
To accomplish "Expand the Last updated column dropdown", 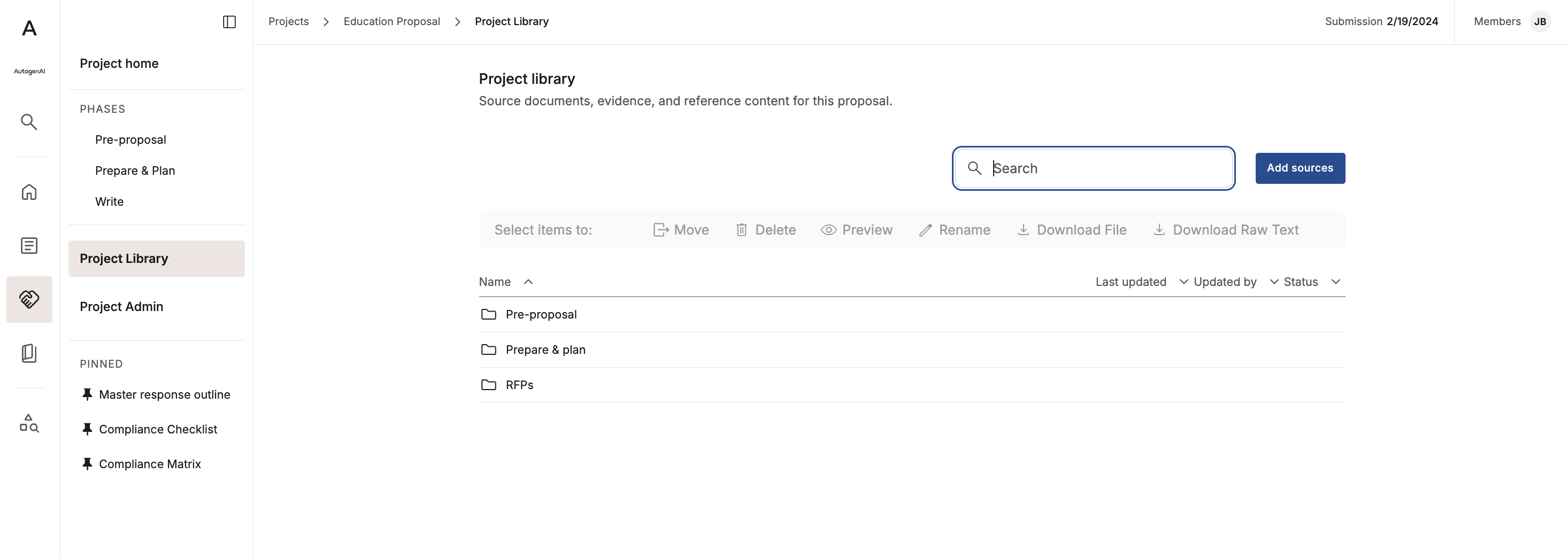I will (1183, 282).
